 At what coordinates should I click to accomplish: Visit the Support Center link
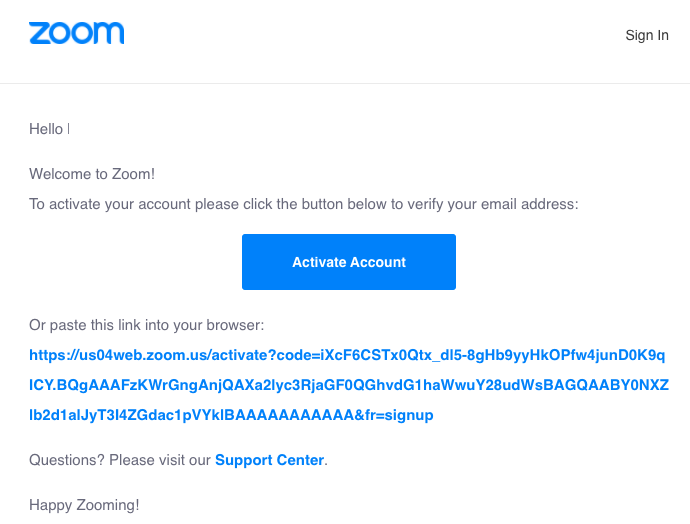[x=269, y=460]
